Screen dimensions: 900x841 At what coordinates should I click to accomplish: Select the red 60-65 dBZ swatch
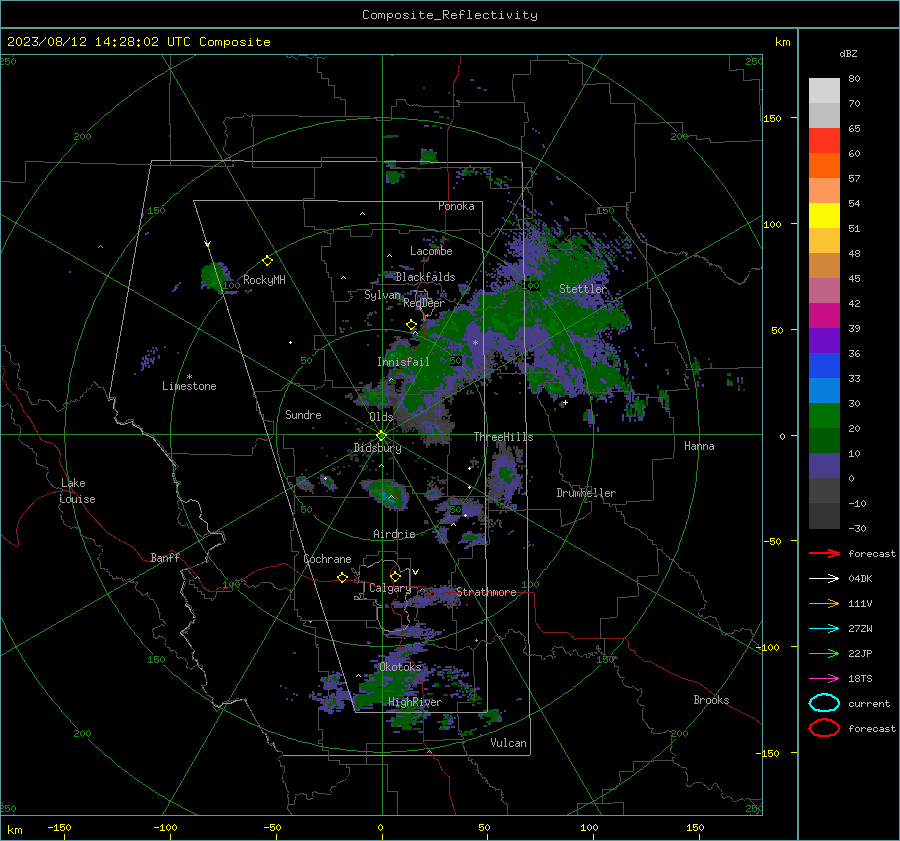click(824, 141)
